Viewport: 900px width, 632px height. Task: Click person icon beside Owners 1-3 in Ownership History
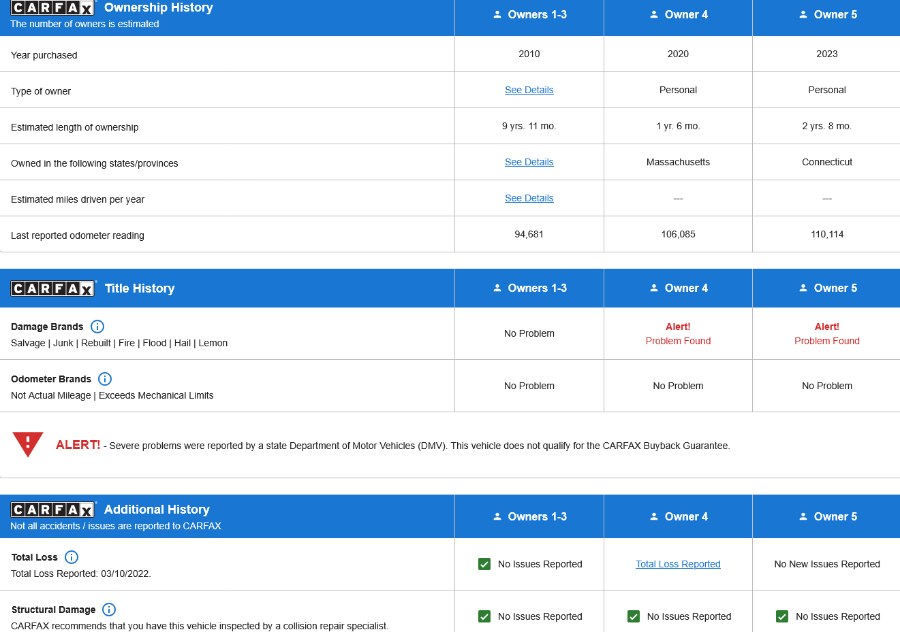[497, 14]
